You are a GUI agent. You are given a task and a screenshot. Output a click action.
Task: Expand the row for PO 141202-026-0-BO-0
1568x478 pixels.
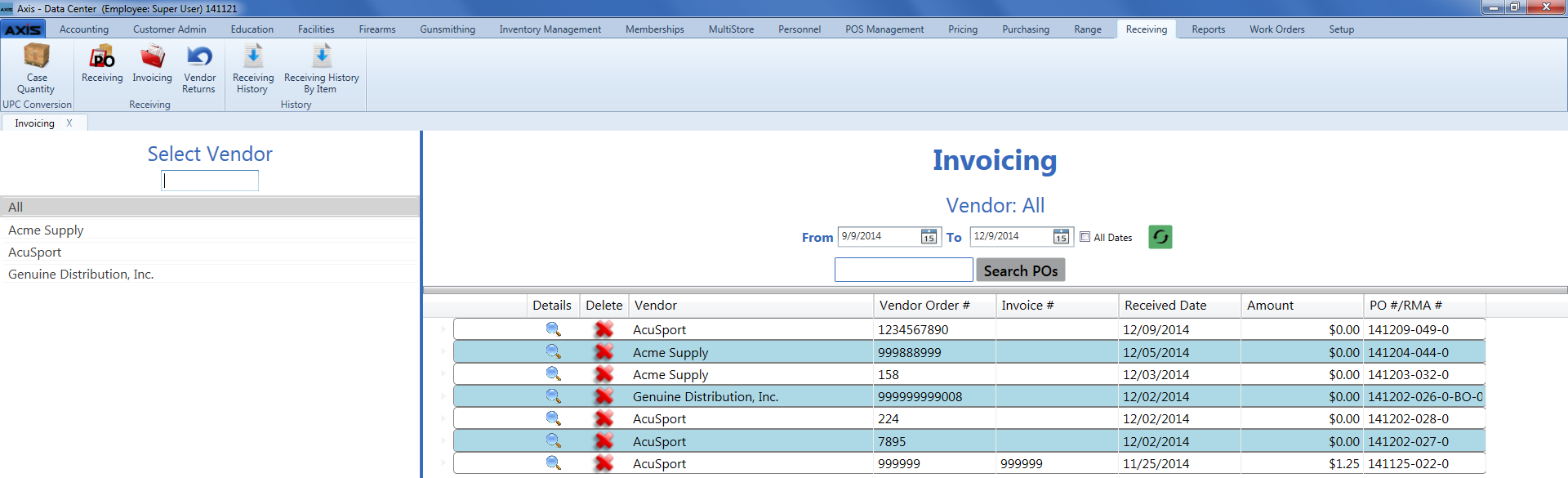click(x=443, y=395)
